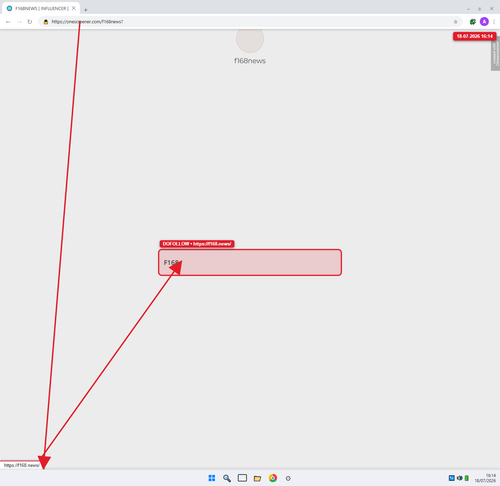Click the site security lock icon
Screen dimensions: 500x486
(x=46, y=22)
